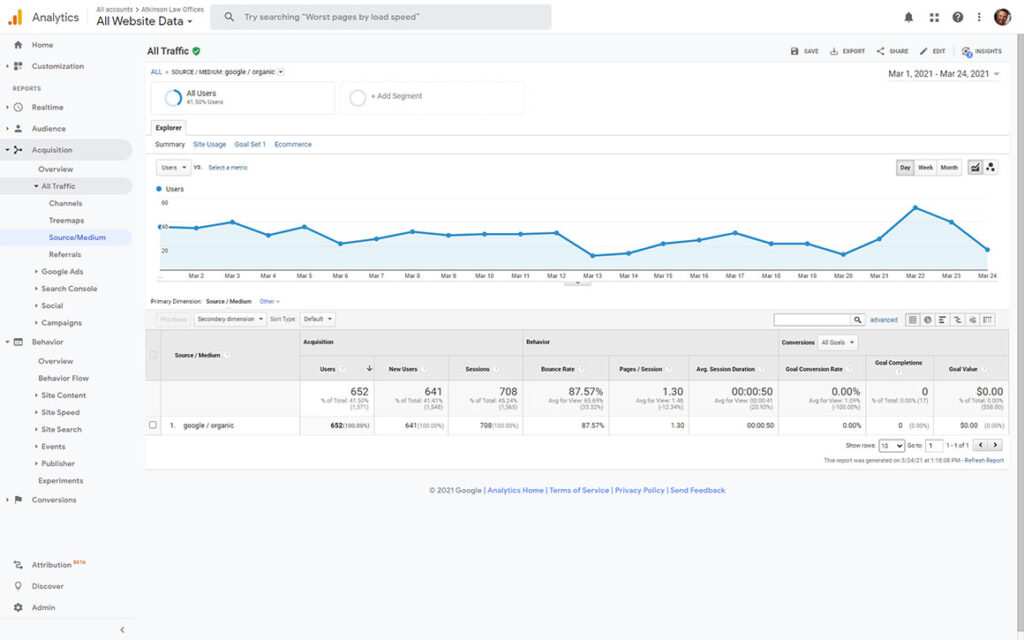The height and width of the screenshot is (640, 1024).
Task: Select the Month granularity toggle
Action: pyautogui.click(x=949, y=168)
